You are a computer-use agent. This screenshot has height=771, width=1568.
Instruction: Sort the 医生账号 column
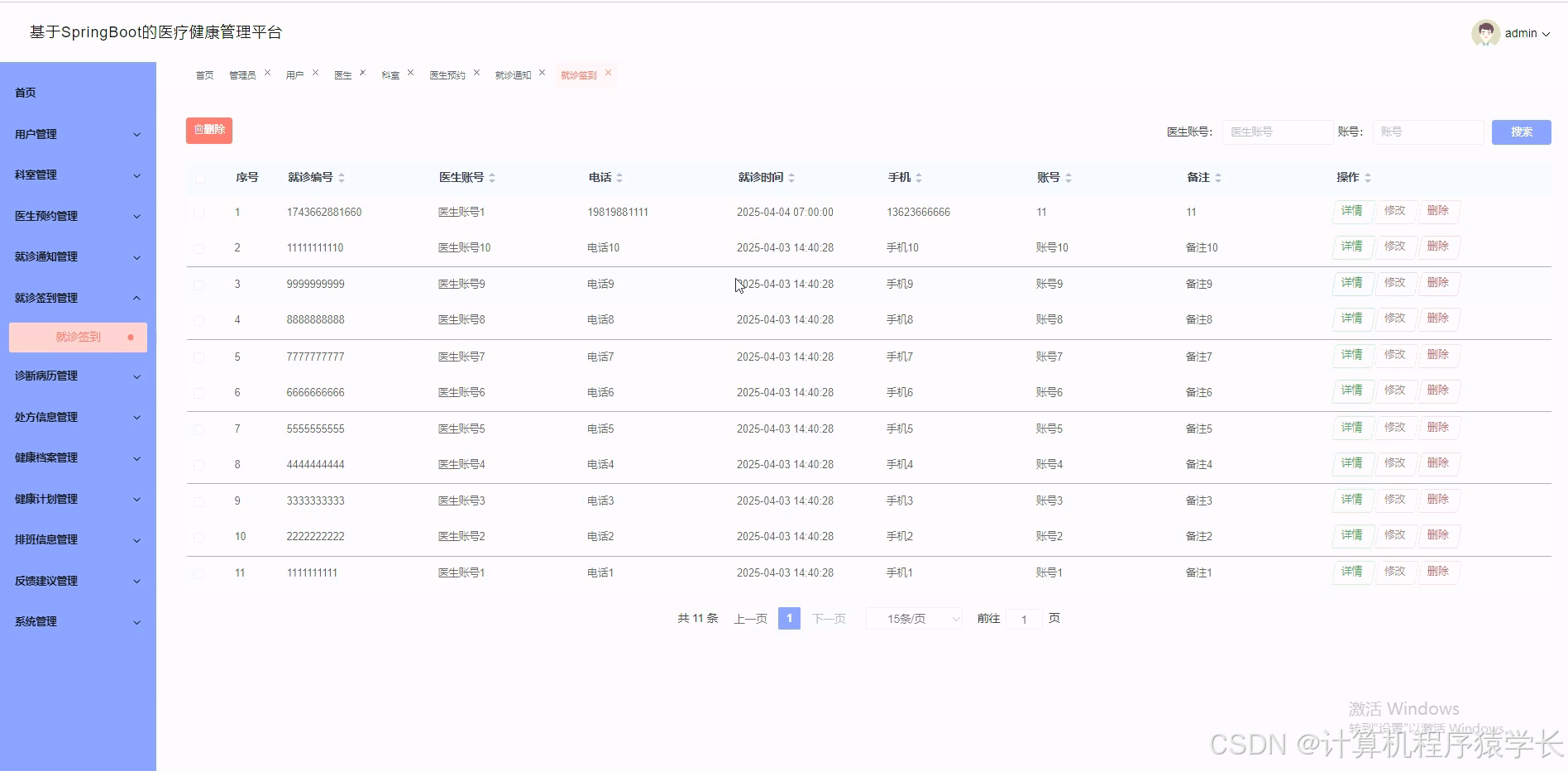(x=493, y=177)
